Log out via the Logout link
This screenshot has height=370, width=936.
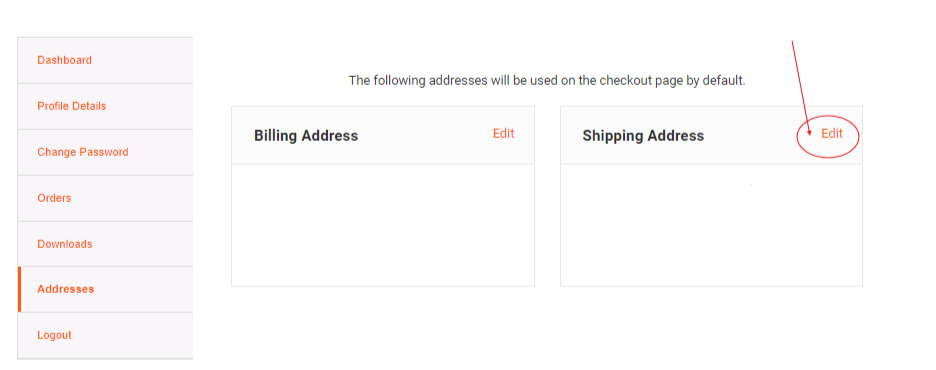pyautogui.click(x=105, y=335)
